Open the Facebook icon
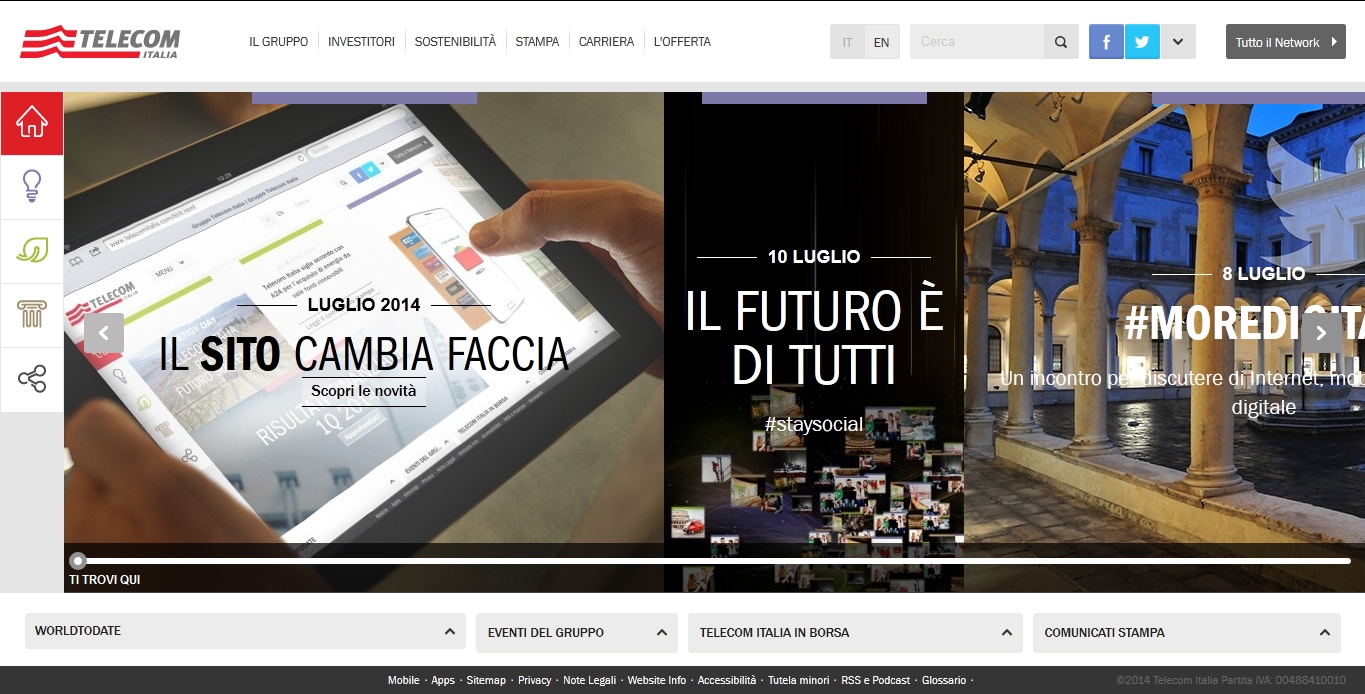The width and height of the screenshot is (1365, 694). (x=1106, y=42)
